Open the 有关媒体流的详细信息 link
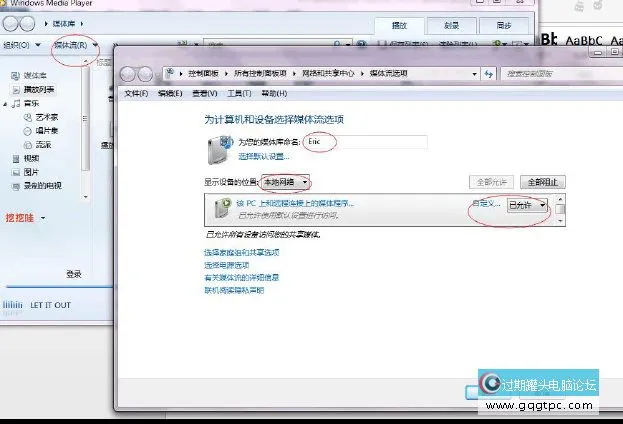 coord(242,277)
